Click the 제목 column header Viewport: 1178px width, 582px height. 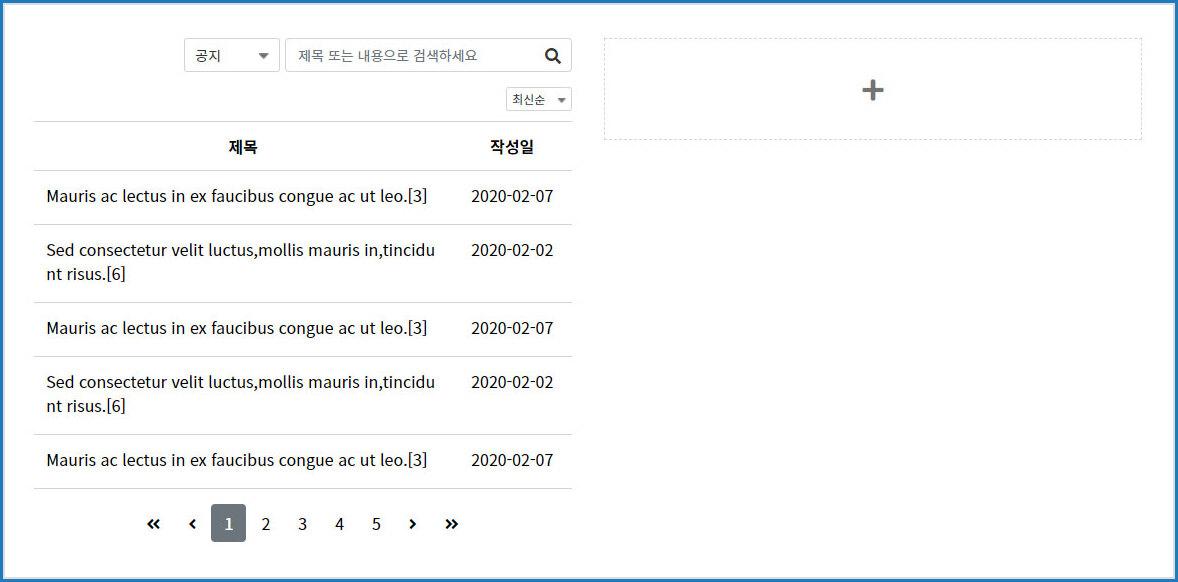pos(243,147)
